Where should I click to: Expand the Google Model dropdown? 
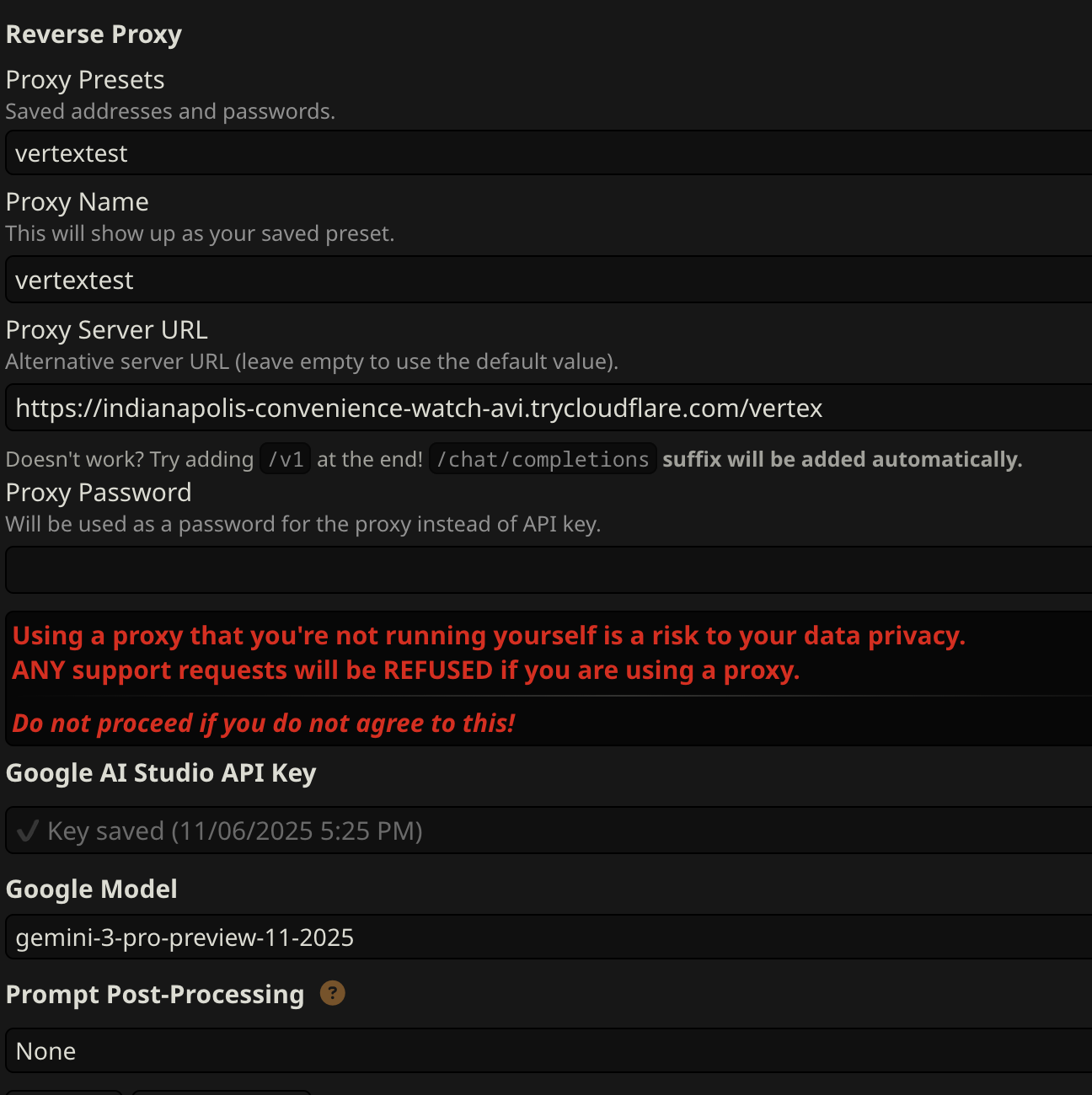[x=548, y=937]
